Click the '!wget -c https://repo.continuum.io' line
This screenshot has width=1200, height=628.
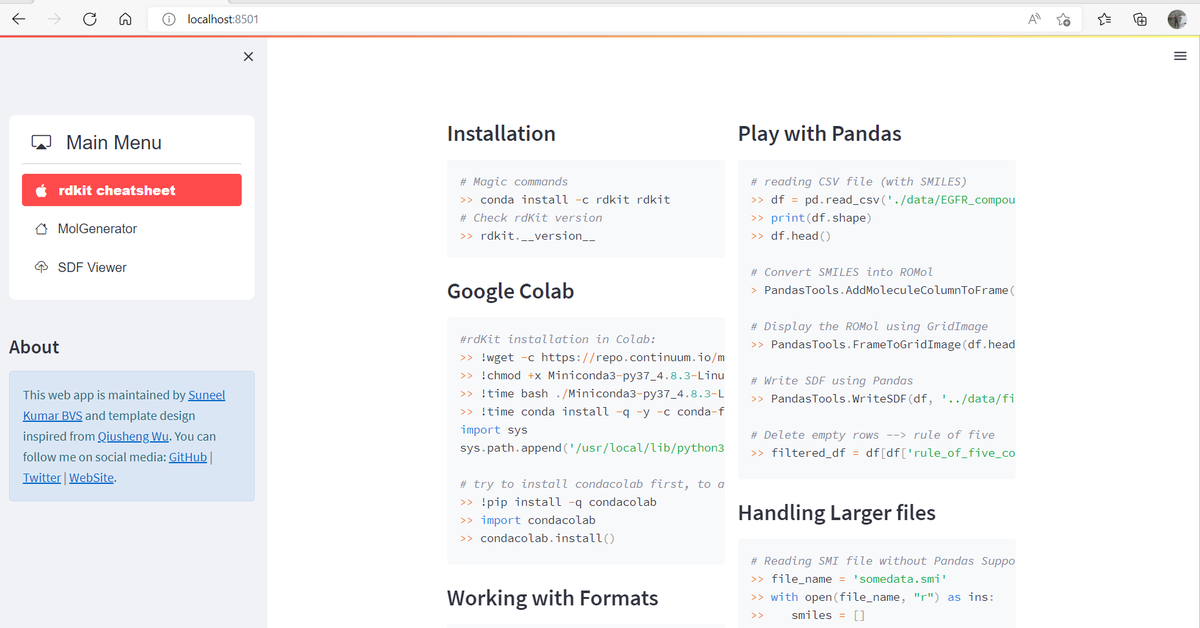592,358
